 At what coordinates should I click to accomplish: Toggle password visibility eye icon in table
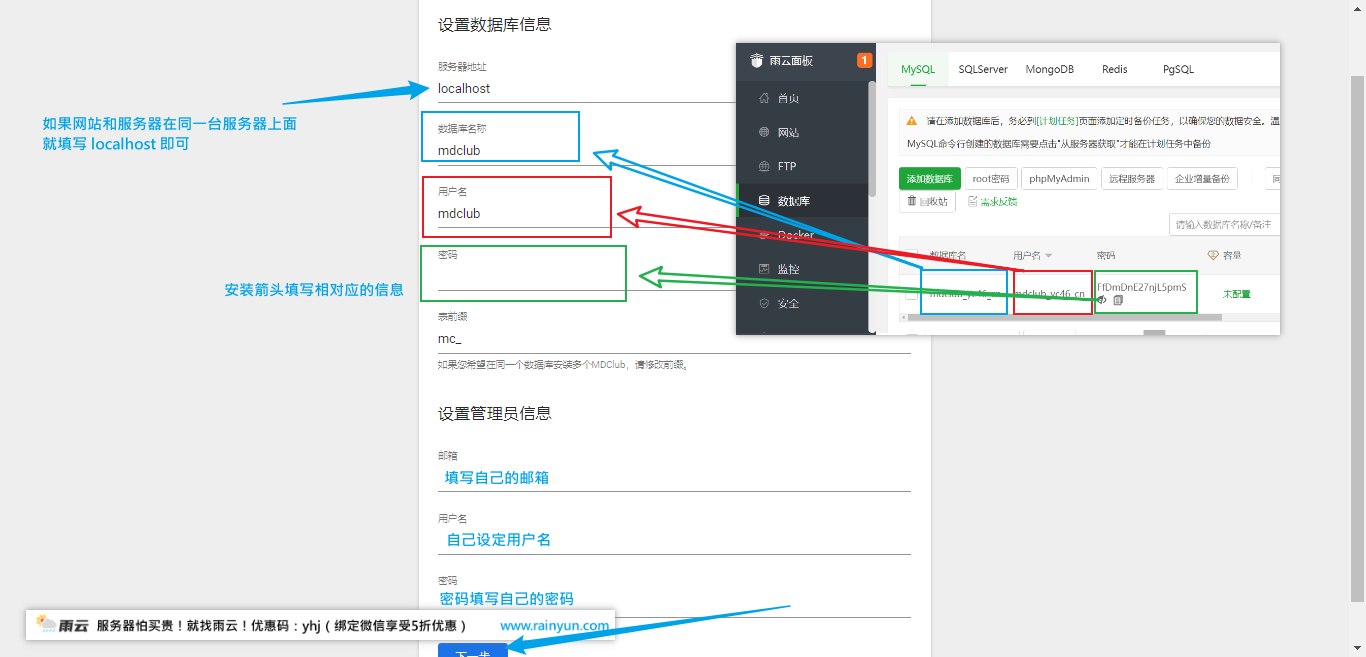tap(1102, 300)
